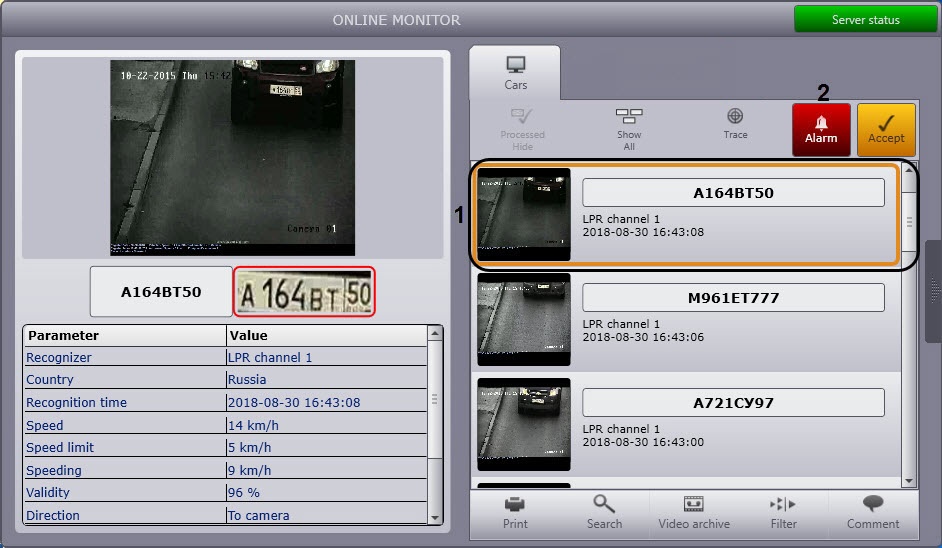This screenshot has height=548, width=942.
Task: Click the Parameter column header
Action: pyautogui.click(x=124, y=335)
